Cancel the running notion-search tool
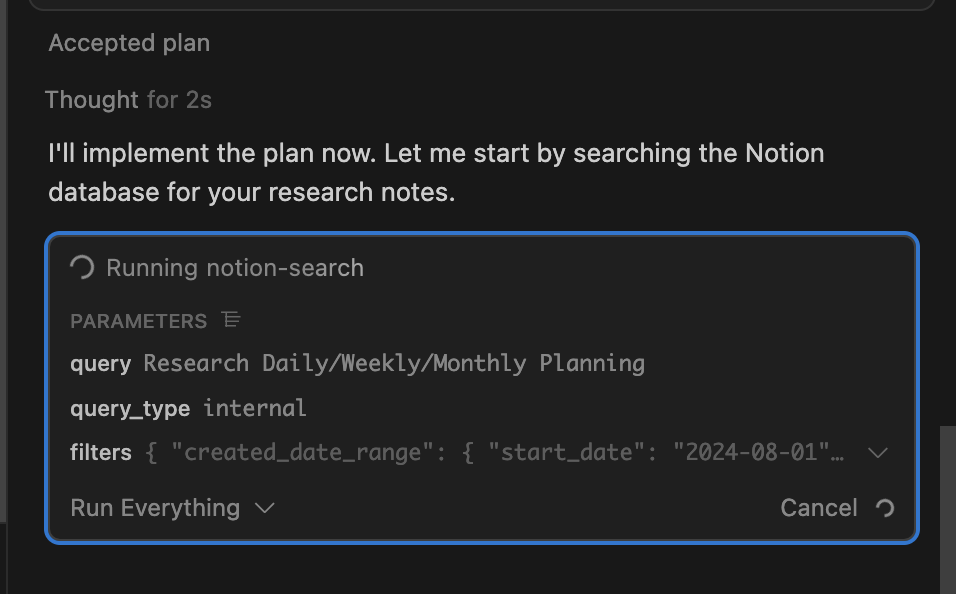This screenshot has height=594, width=956. point(818,508)
